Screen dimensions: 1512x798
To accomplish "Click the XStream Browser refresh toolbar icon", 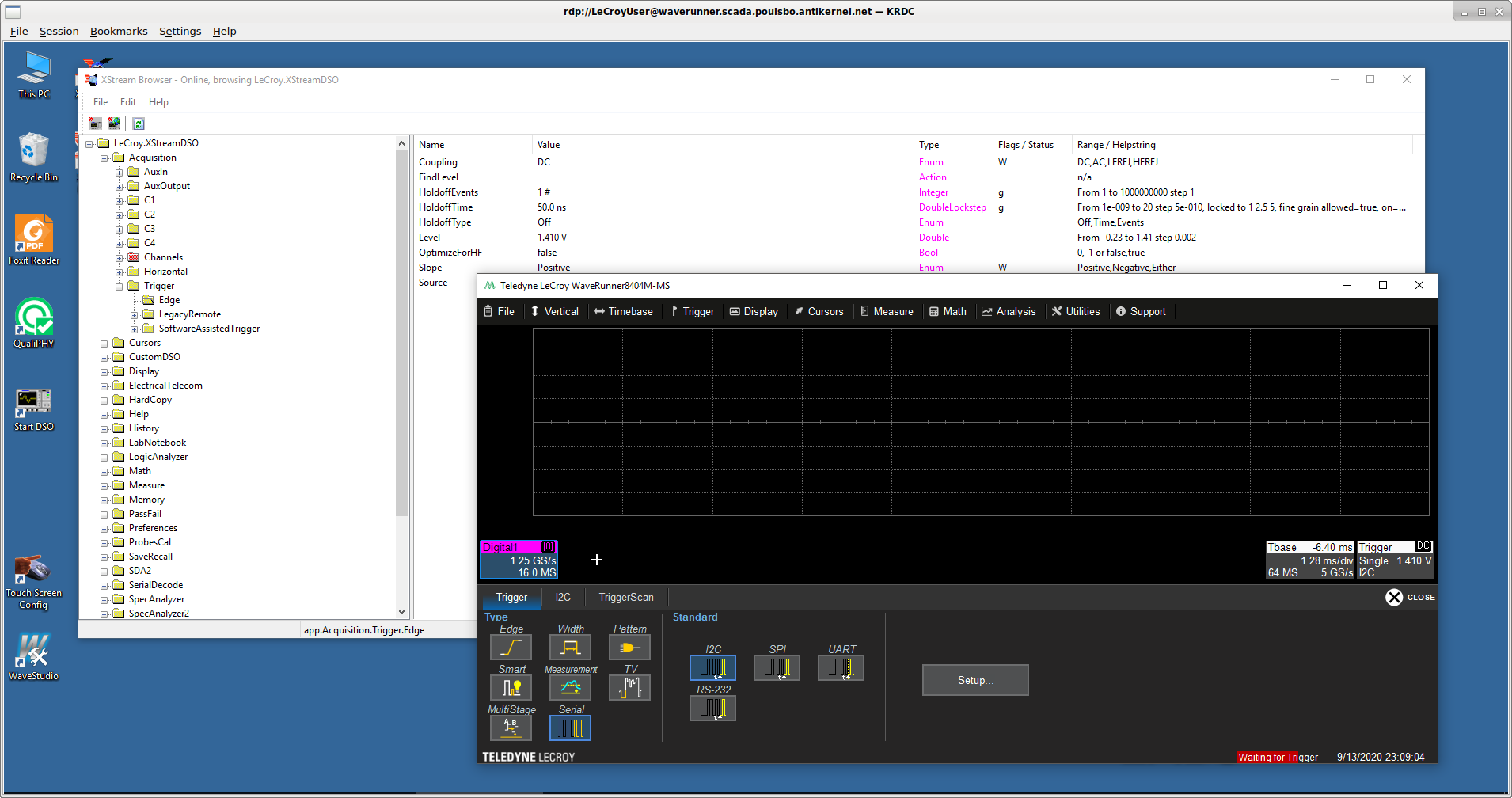I will [x=139, y=123].
